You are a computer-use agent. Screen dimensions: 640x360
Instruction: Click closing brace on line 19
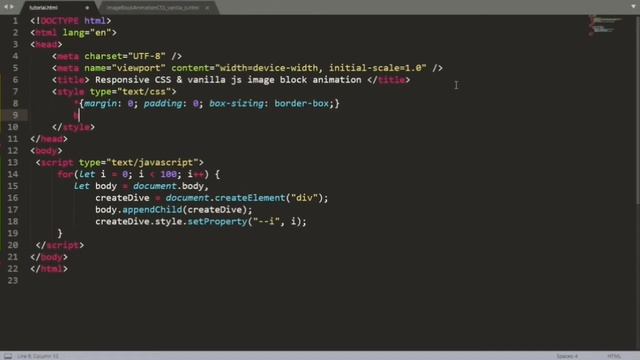(x=60, y=233)
